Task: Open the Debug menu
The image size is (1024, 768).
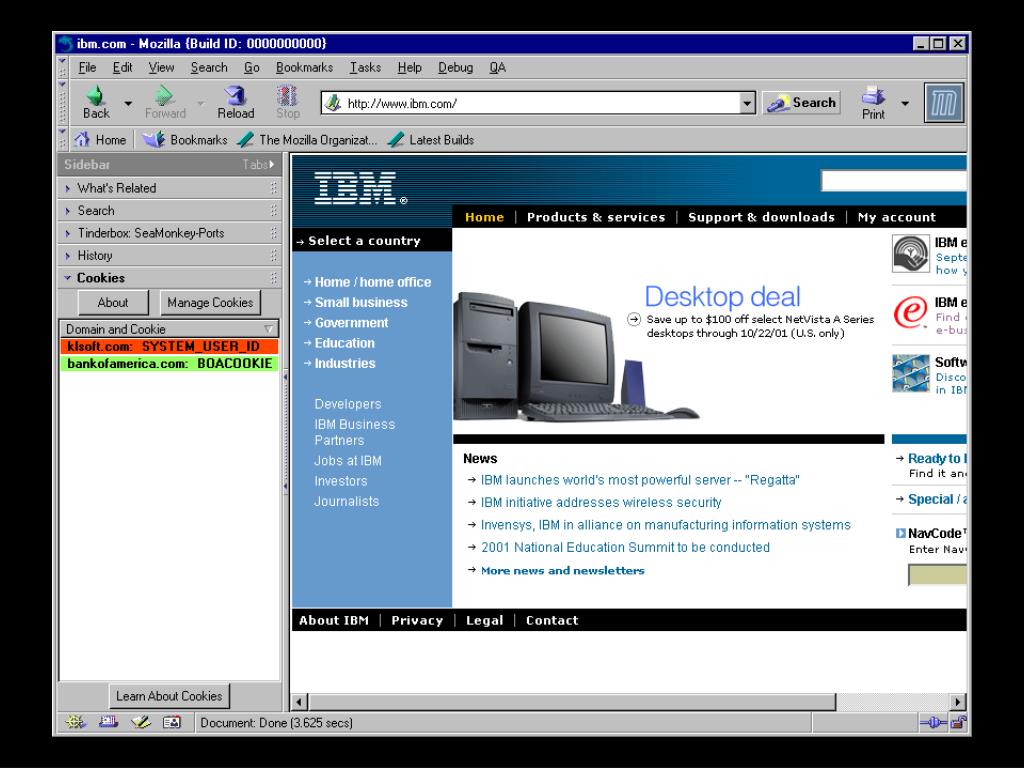Action: pos(455,67)
